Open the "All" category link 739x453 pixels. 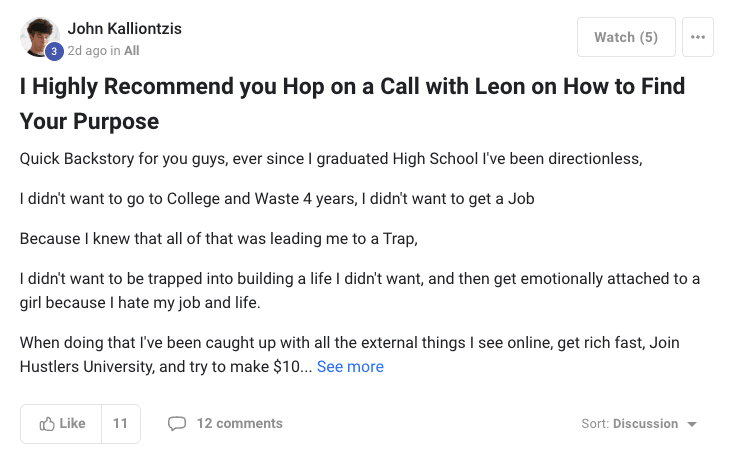click(132, 50)
